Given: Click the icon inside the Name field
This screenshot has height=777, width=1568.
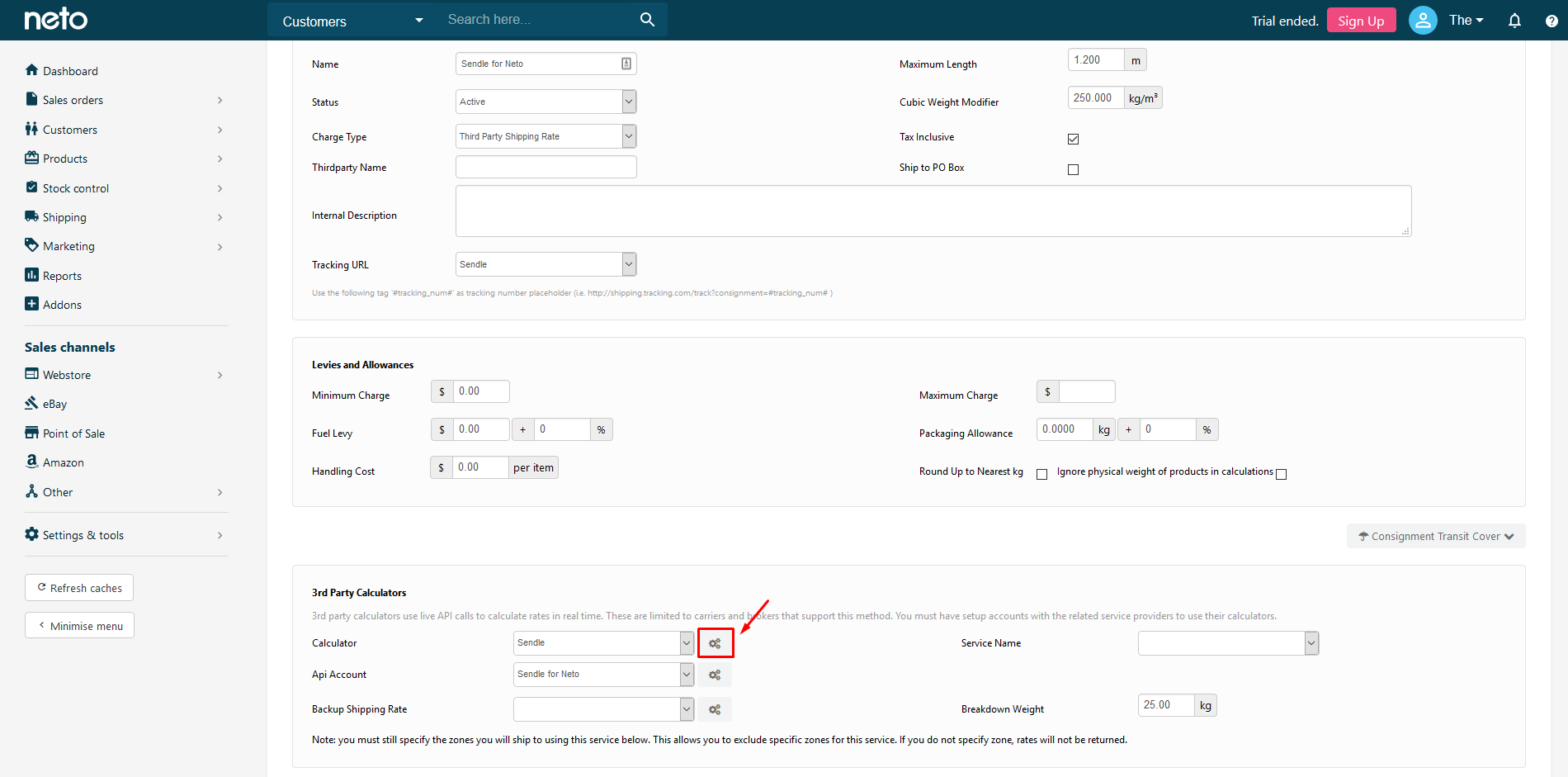Looking at the screenshot, I should [x=626, y=64].
